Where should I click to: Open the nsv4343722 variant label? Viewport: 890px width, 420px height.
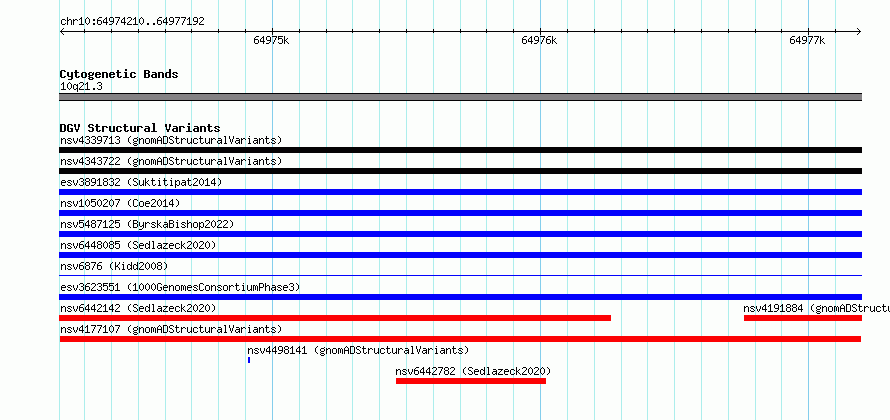[x=171, y=161]
